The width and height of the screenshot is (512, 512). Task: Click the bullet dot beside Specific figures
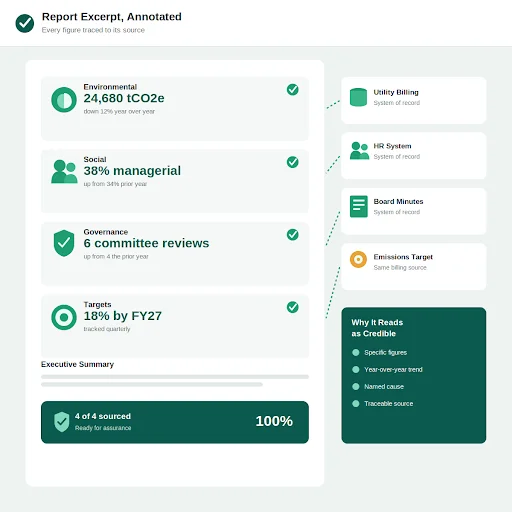tap(356, 353)
